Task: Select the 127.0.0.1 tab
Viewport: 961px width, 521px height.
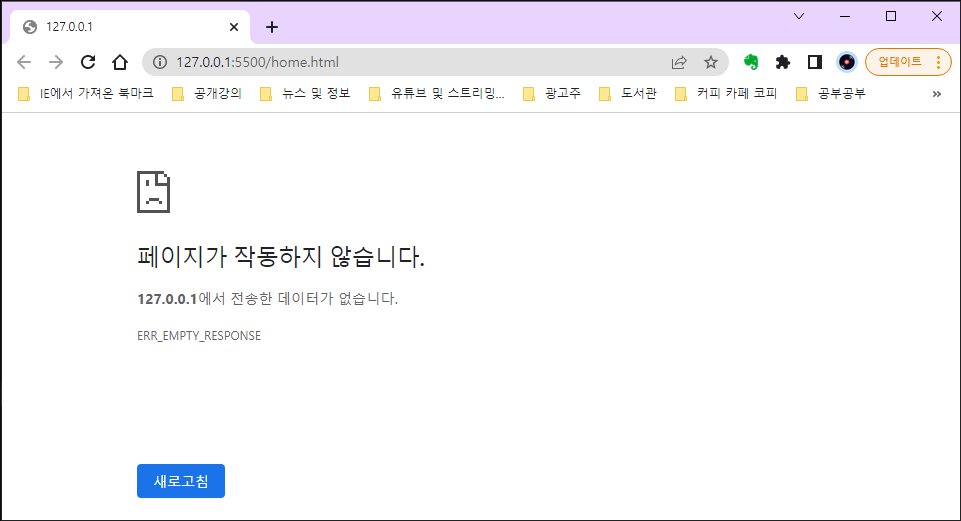Action: pos(130,27)
